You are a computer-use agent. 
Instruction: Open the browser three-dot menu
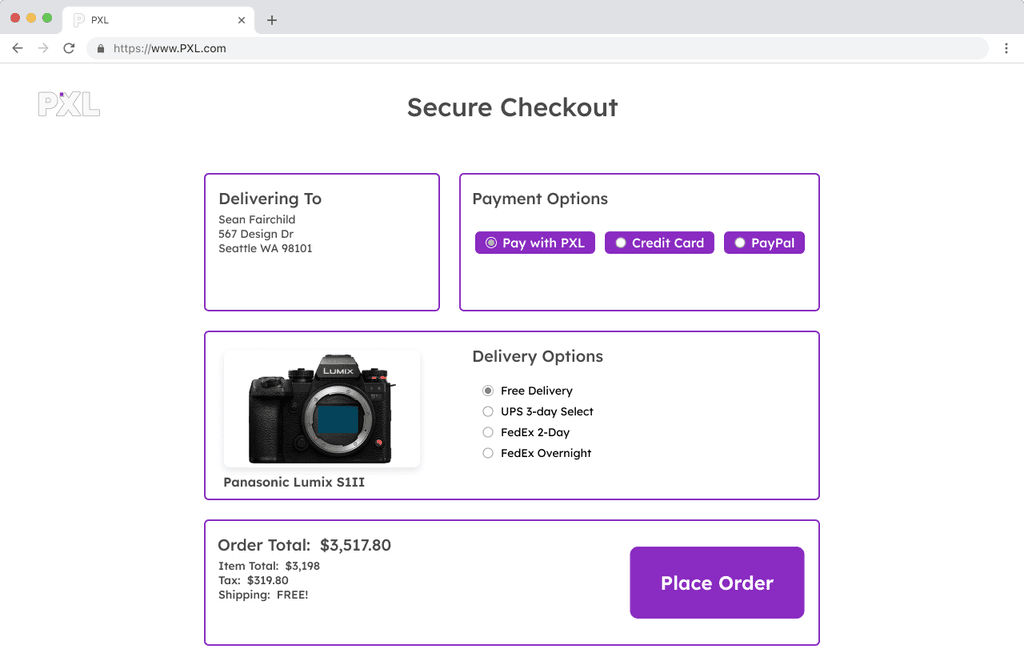pos(1006,48)
